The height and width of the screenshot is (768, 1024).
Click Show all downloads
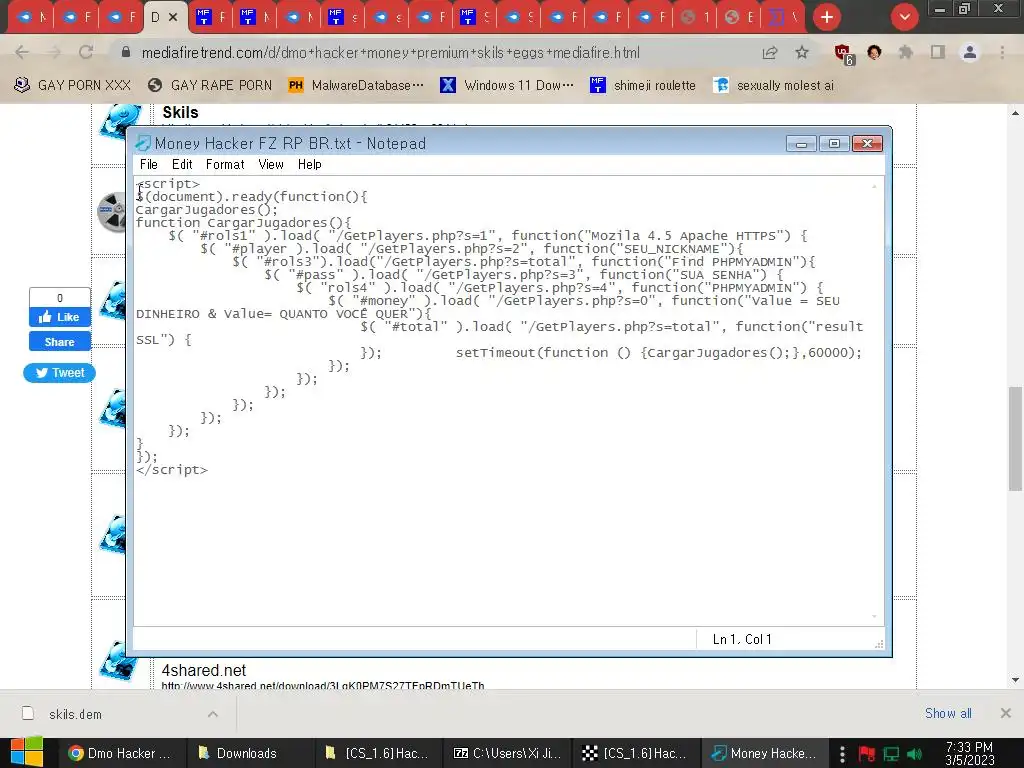(948, 713)
